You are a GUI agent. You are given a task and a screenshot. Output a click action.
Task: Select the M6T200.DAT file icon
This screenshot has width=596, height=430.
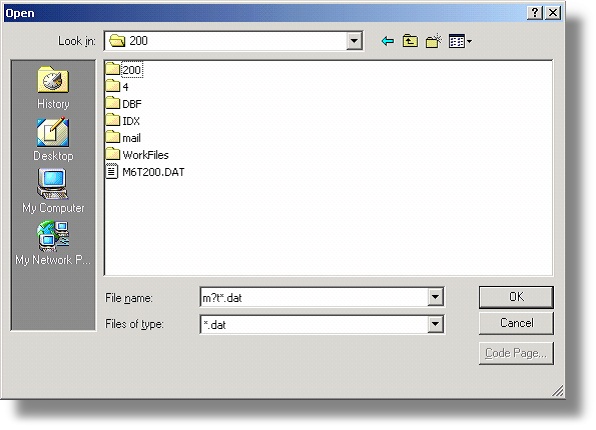click(x=111, y=171)
